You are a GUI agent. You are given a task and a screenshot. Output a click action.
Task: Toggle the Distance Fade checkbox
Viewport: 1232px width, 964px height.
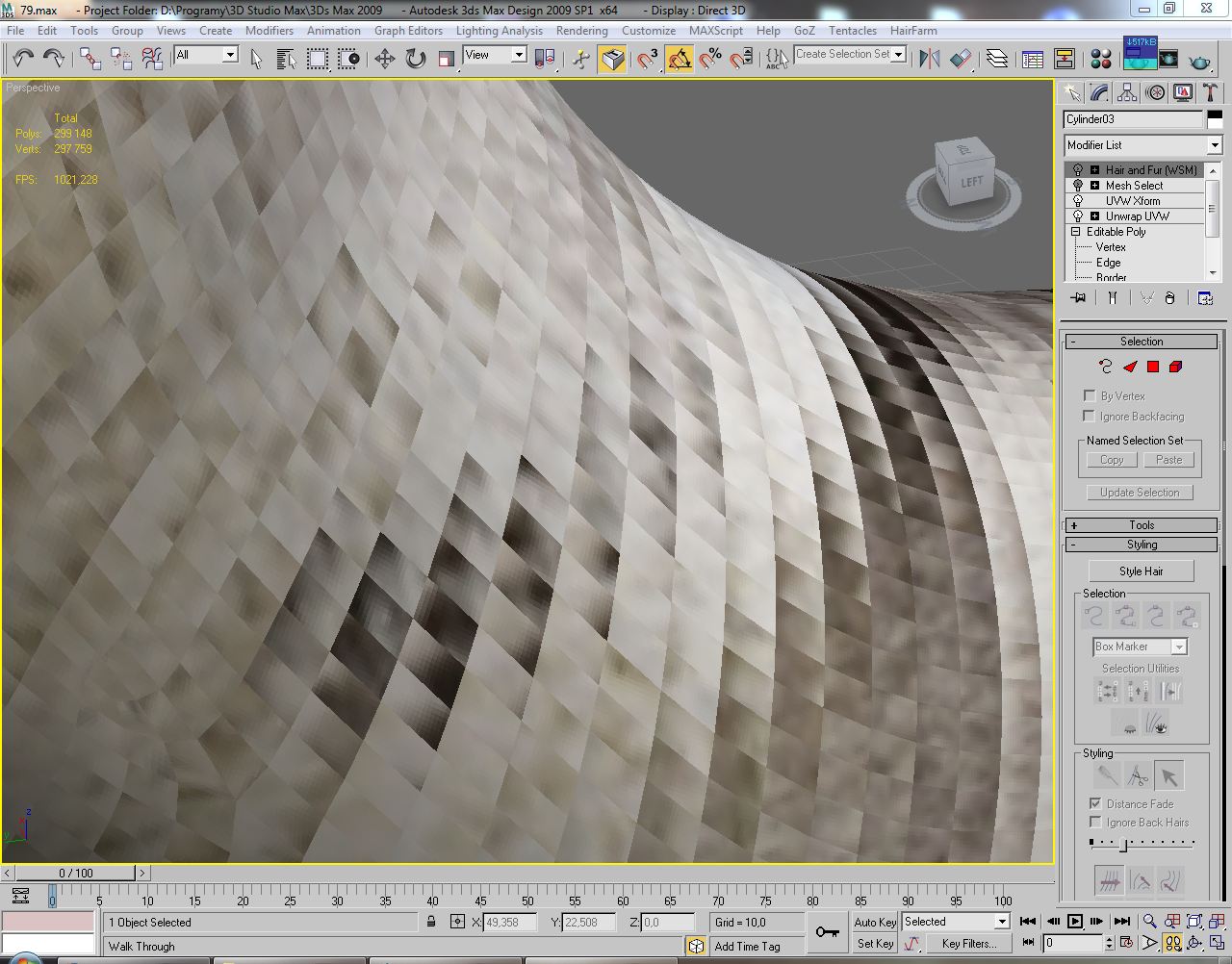click(1095, 802)
